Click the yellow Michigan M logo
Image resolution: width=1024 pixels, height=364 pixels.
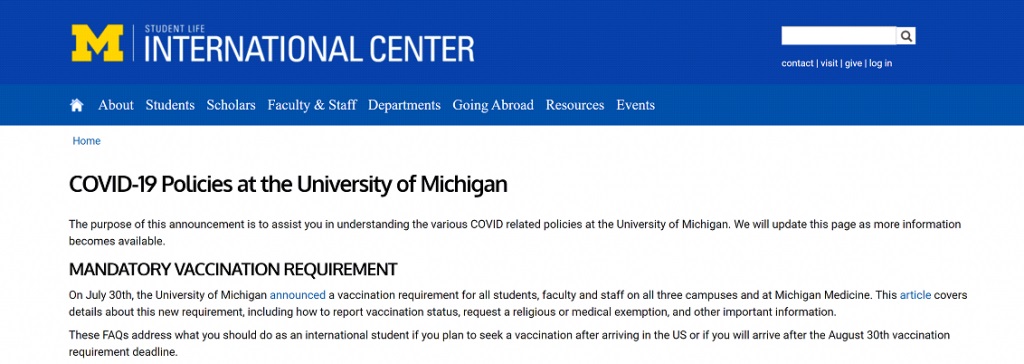point(97,43)
